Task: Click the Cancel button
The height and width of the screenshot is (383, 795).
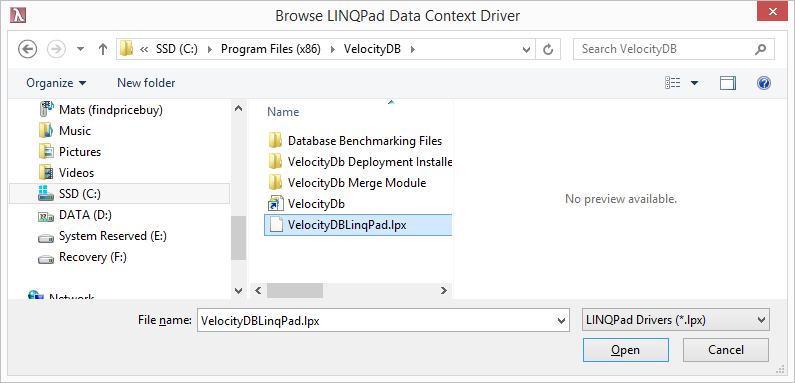Action: pos(726,350)
